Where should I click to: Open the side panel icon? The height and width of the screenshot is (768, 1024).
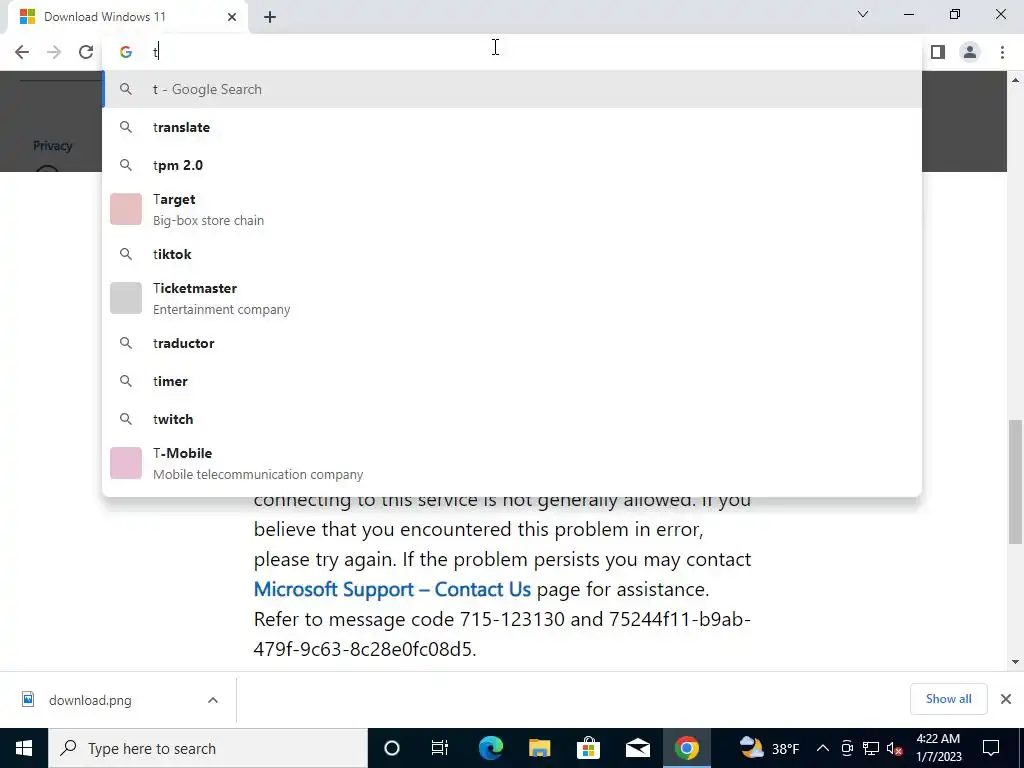938,52
